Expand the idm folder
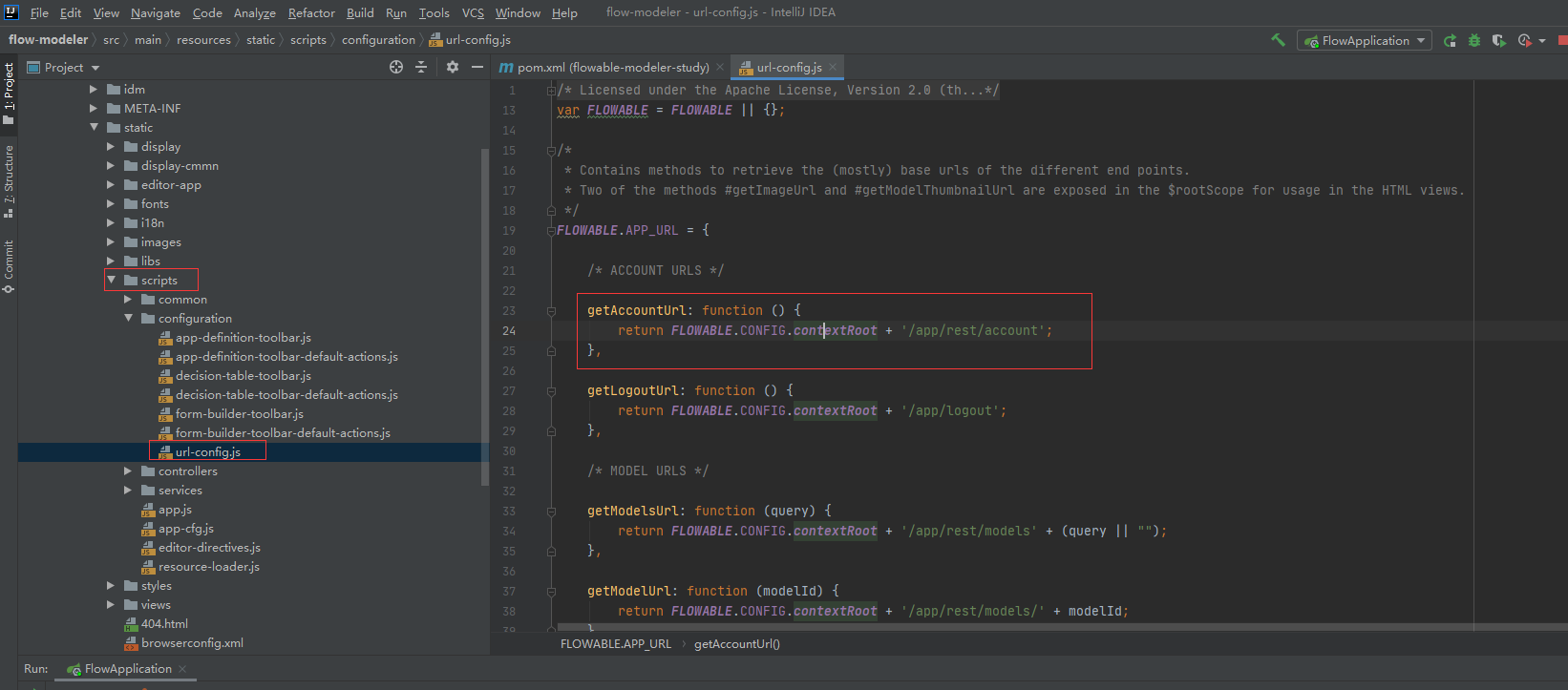This screenshot has height=690, width=1568. [94, 89]
